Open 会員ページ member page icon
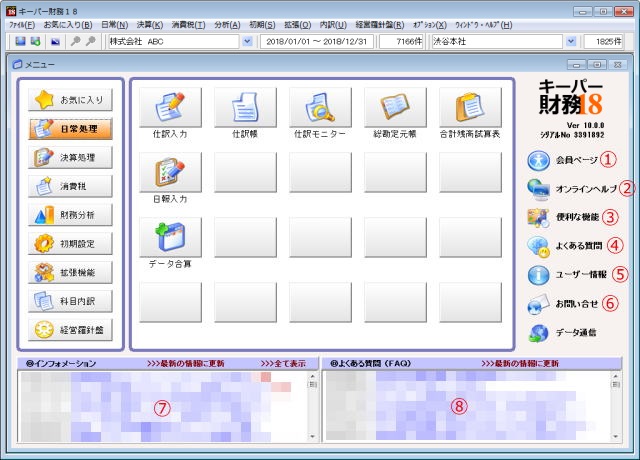640x460 pixels. coord(538,160)
